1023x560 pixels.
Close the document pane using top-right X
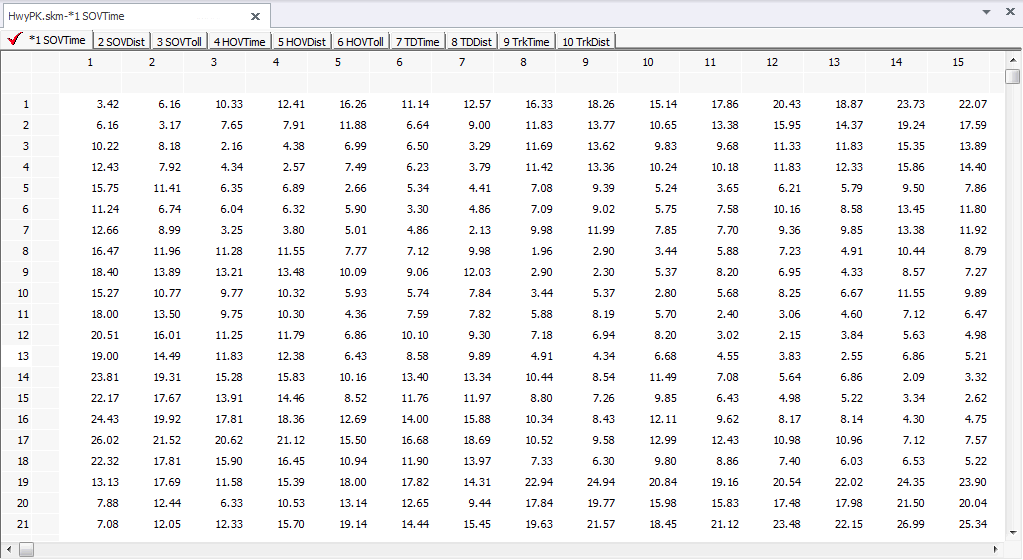click(1008, 12)
